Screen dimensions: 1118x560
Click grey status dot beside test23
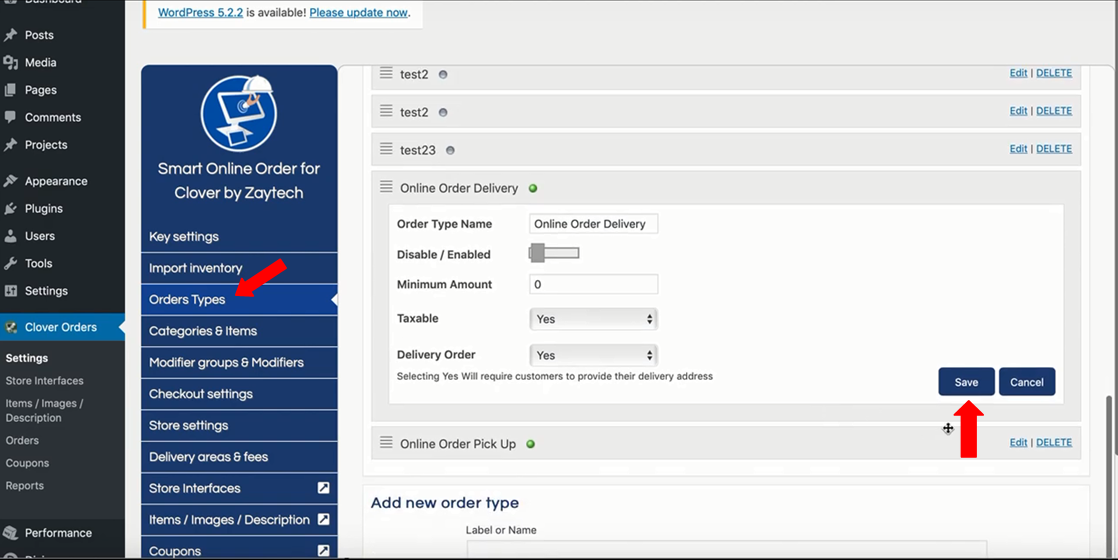click(450, 151)
